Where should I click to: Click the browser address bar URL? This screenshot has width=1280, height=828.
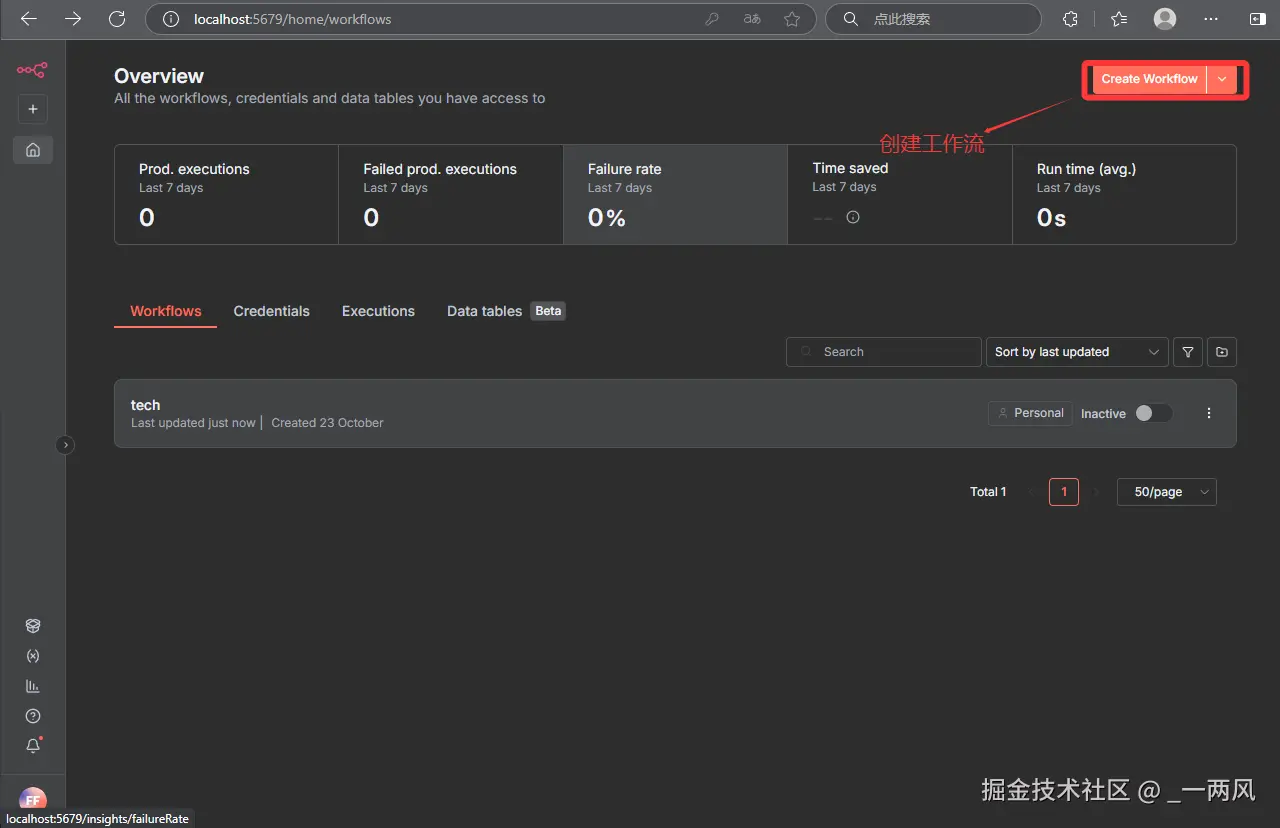(293, 19)
